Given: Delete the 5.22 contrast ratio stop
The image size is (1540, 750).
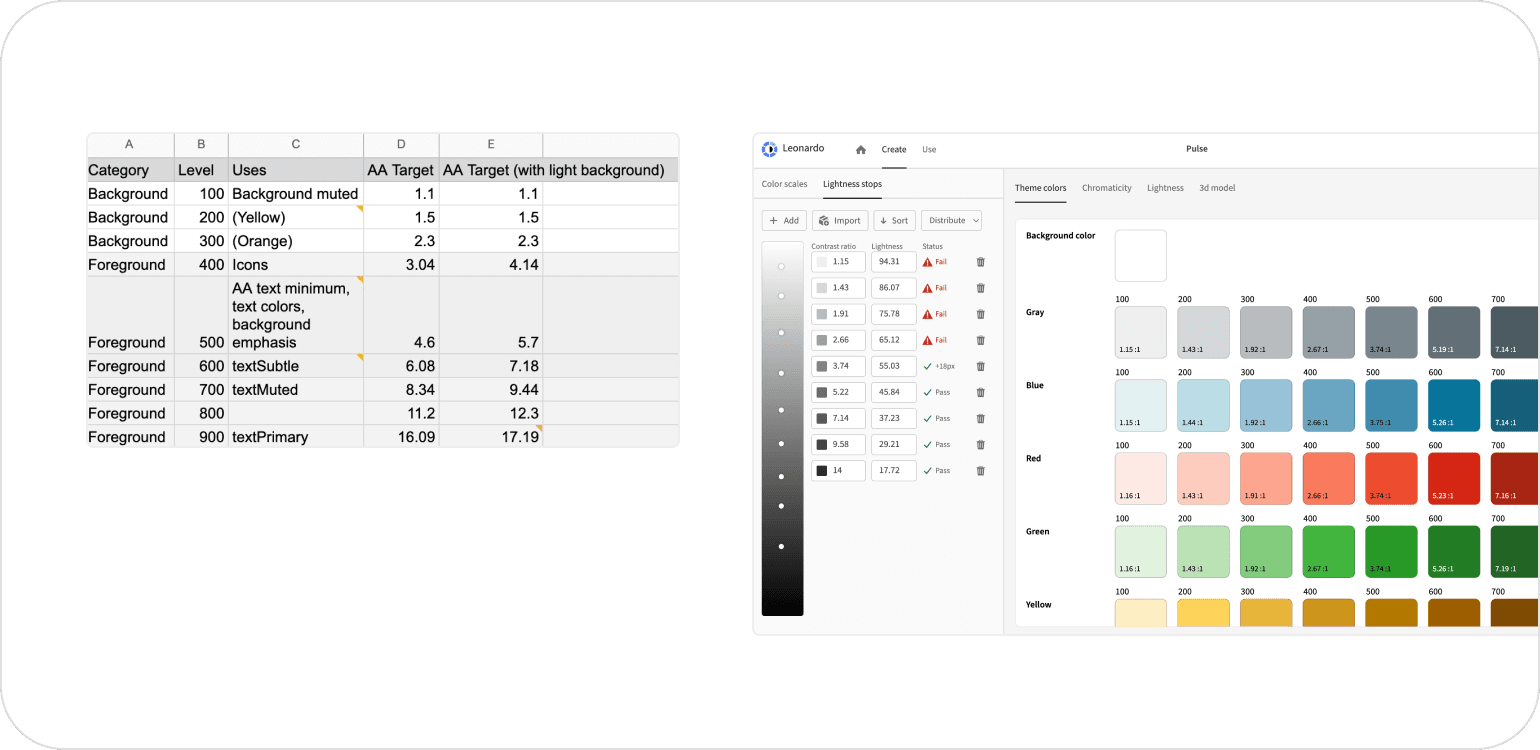Looking at the screenshot, I should click(x=980, y=392).
